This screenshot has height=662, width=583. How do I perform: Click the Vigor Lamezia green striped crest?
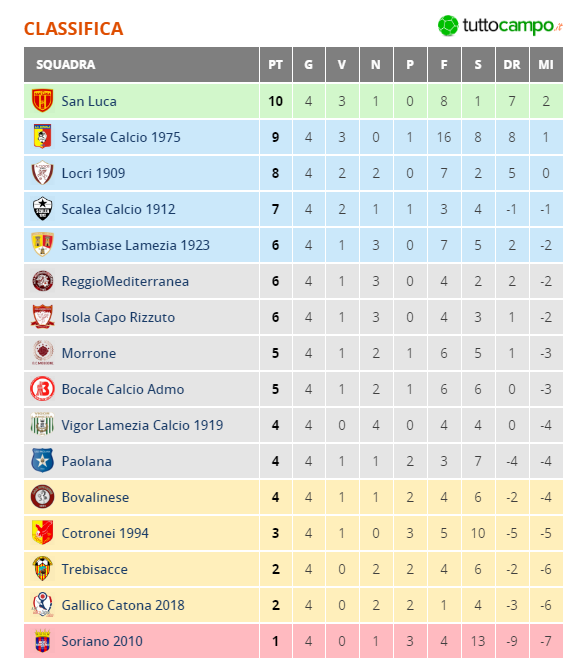tap(43, 425)
